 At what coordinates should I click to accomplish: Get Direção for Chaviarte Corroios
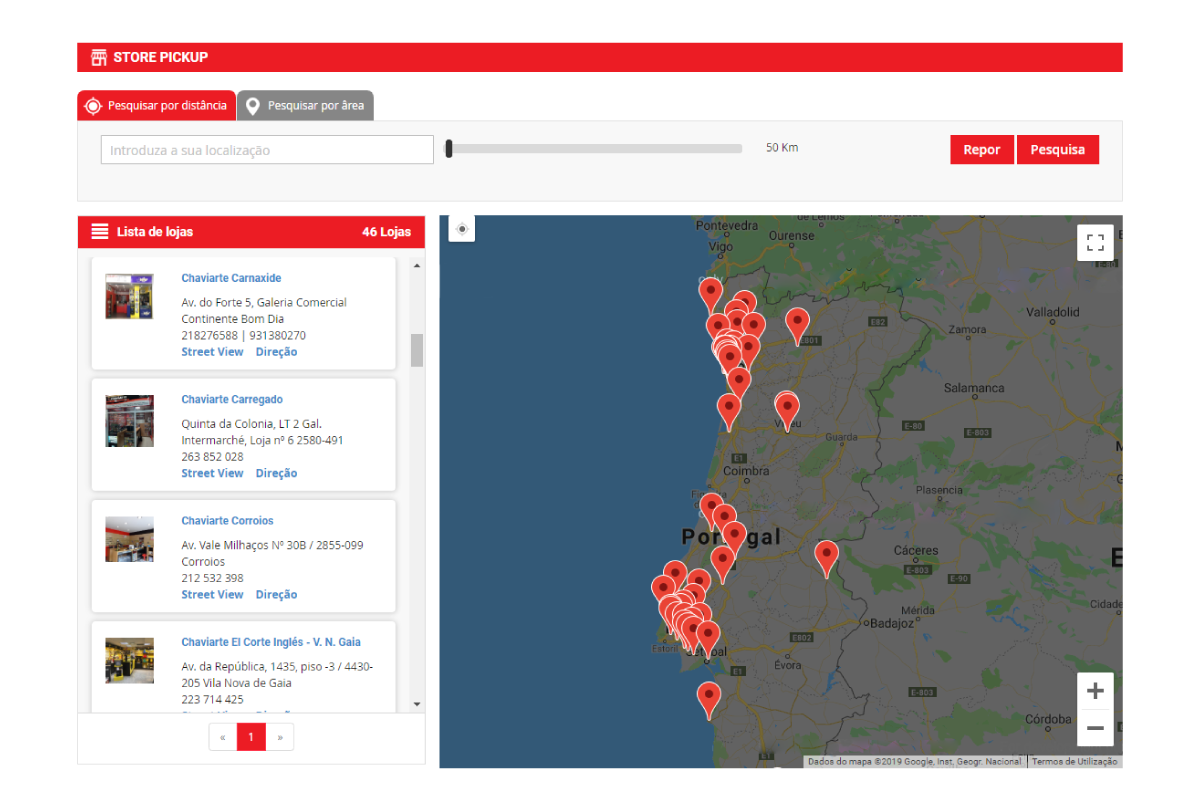[x=276, y=594]
